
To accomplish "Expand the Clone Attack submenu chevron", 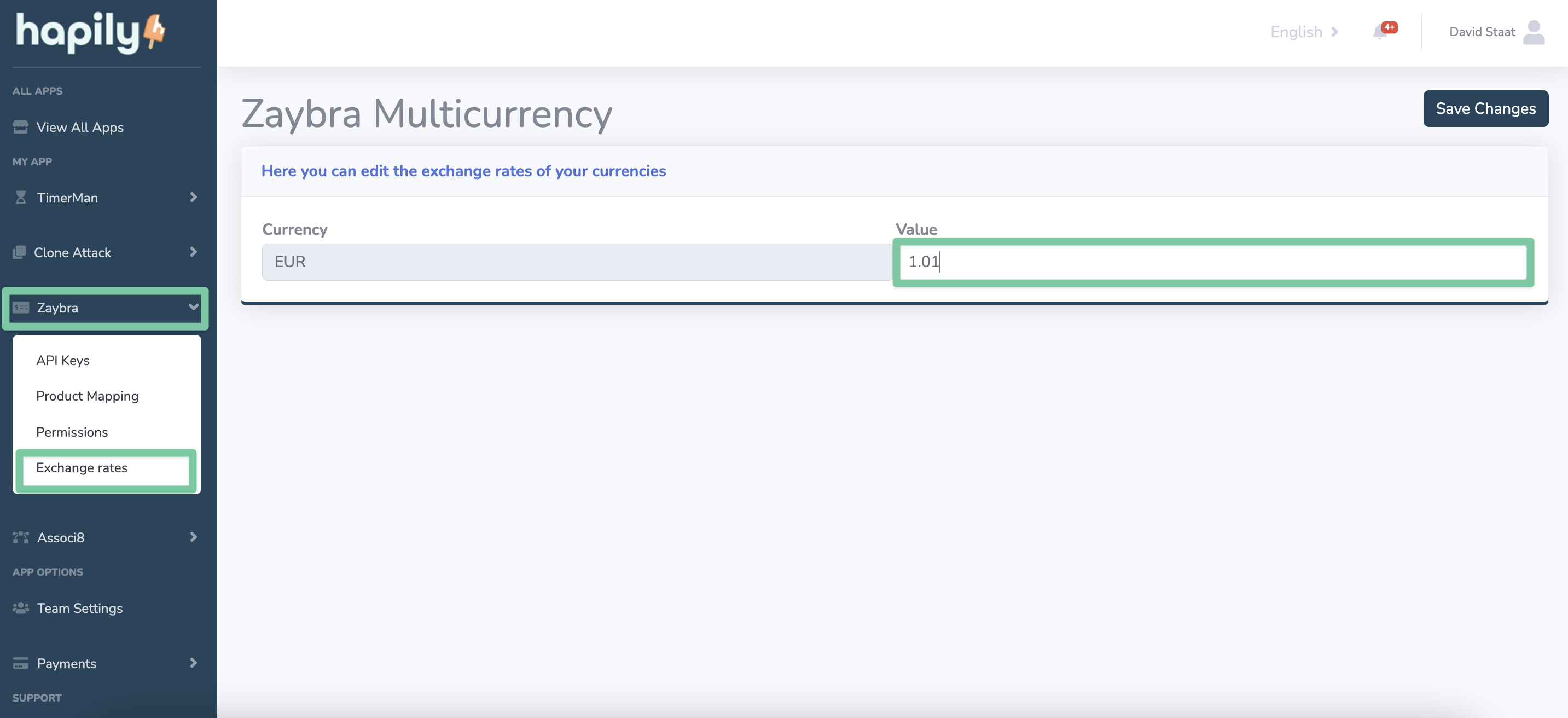I will (194, 252).
